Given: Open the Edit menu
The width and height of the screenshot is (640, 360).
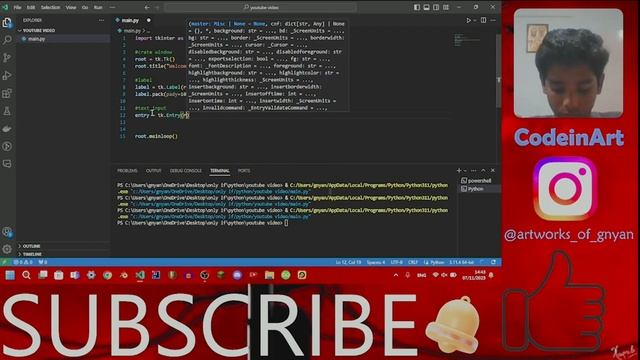Looking at the screenshot, I should pyautogui.click(x=31, y=7).
